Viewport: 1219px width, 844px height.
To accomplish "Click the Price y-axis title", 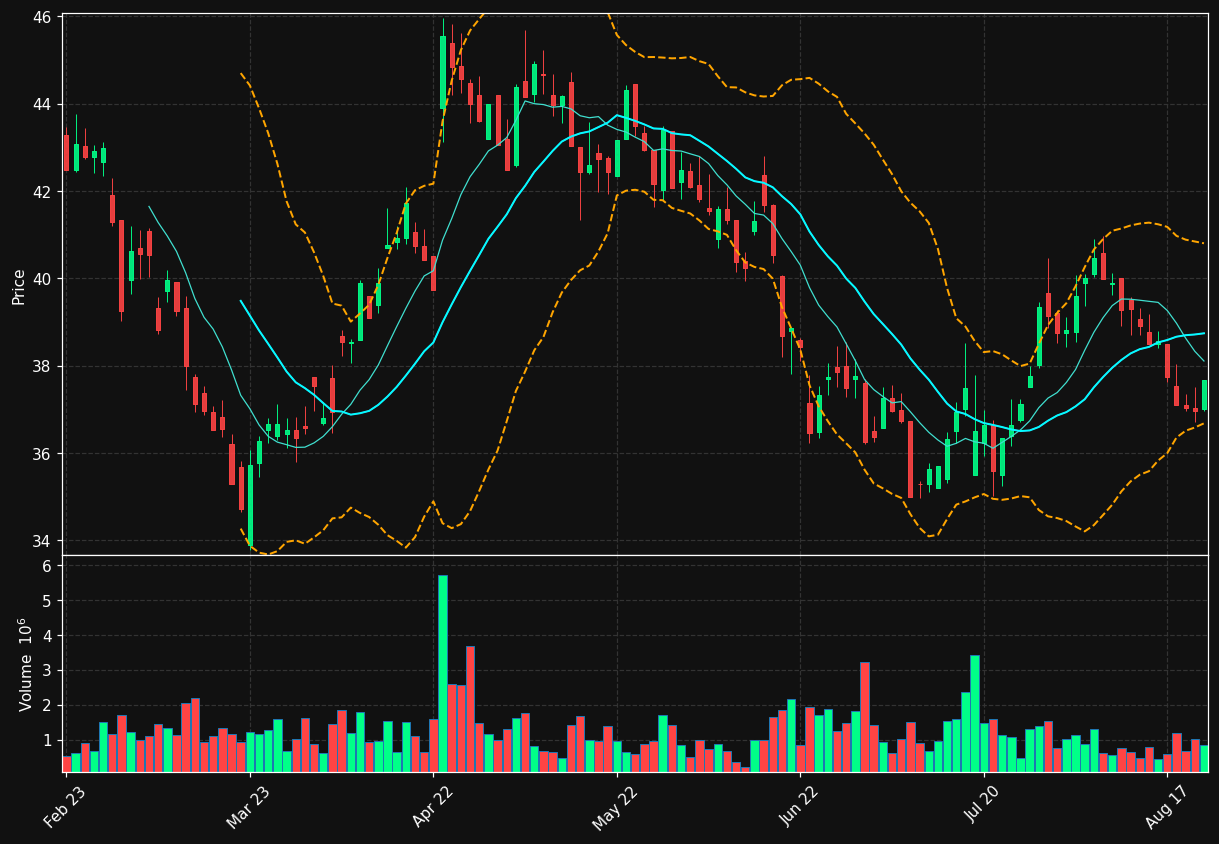I will (x=19, y=285).
